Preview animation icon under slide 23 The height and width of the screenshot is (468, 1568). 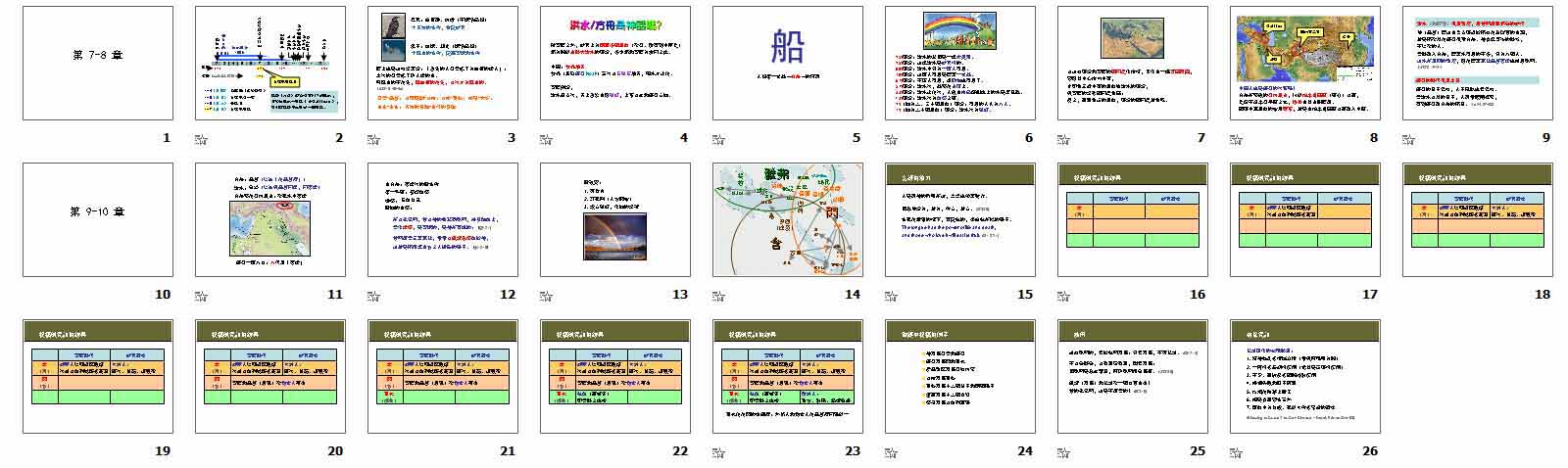coord(720,451)
